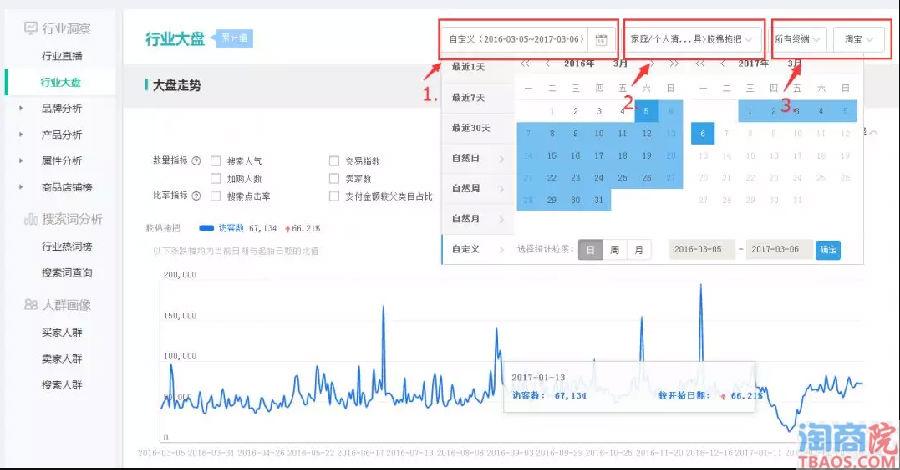
Task: Enable the 加购人数 checkbox
Action: [x=216, y=178]
